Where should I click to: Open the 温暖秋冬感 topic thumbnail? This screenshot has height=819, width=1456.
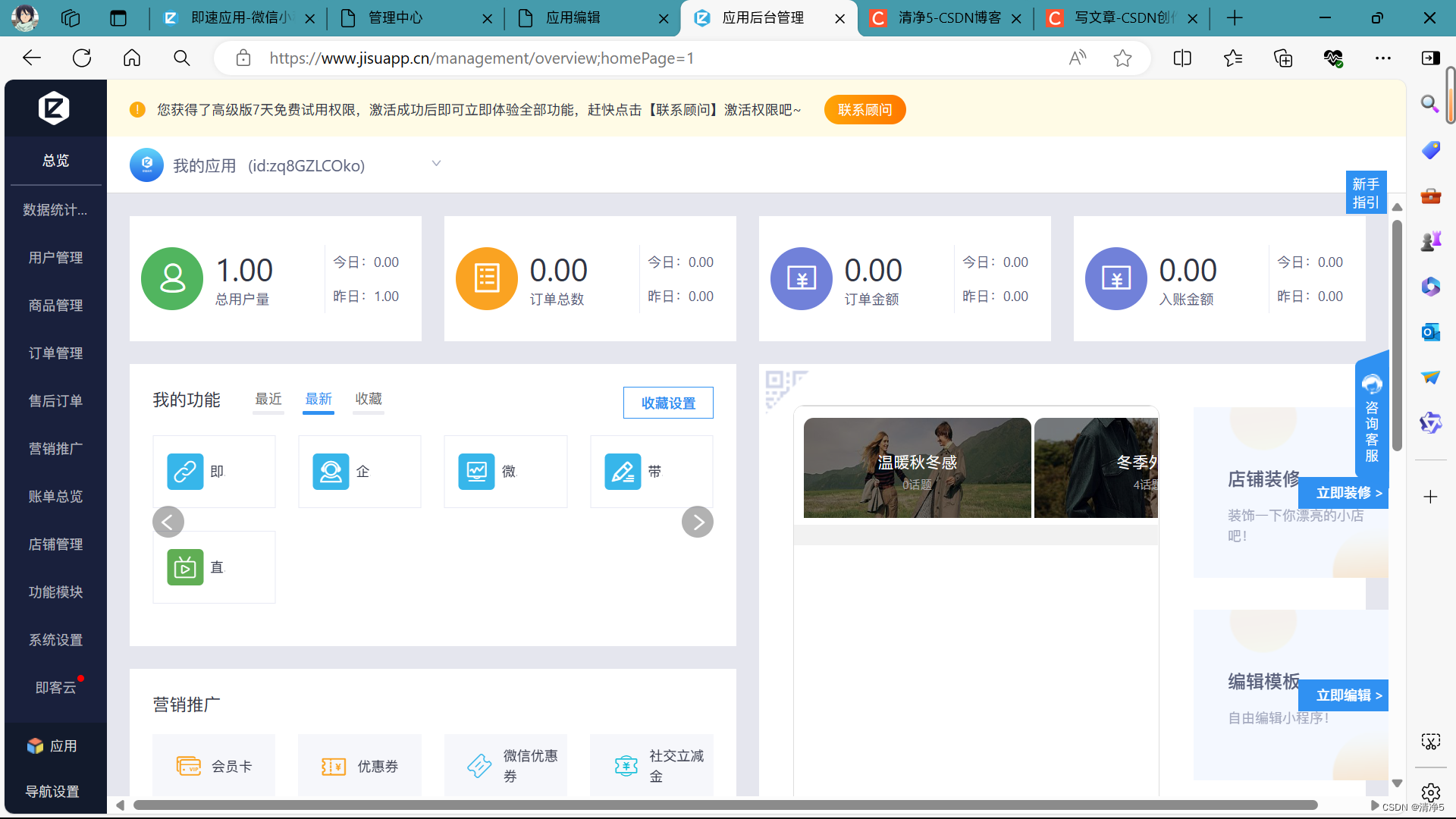917,468
